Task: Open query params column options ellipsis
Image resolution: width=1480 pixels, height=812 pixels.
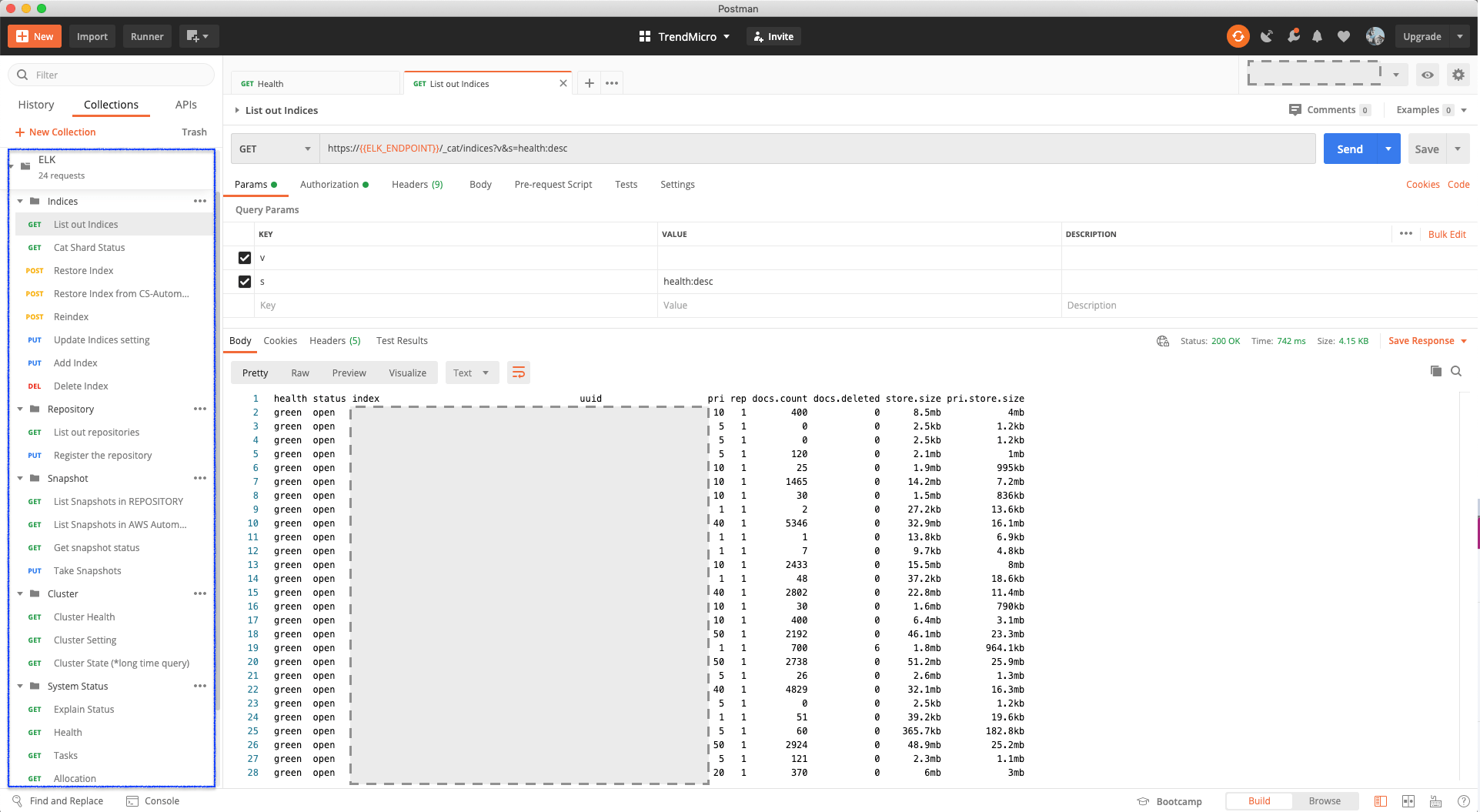Action: [x=1406, y=234]
